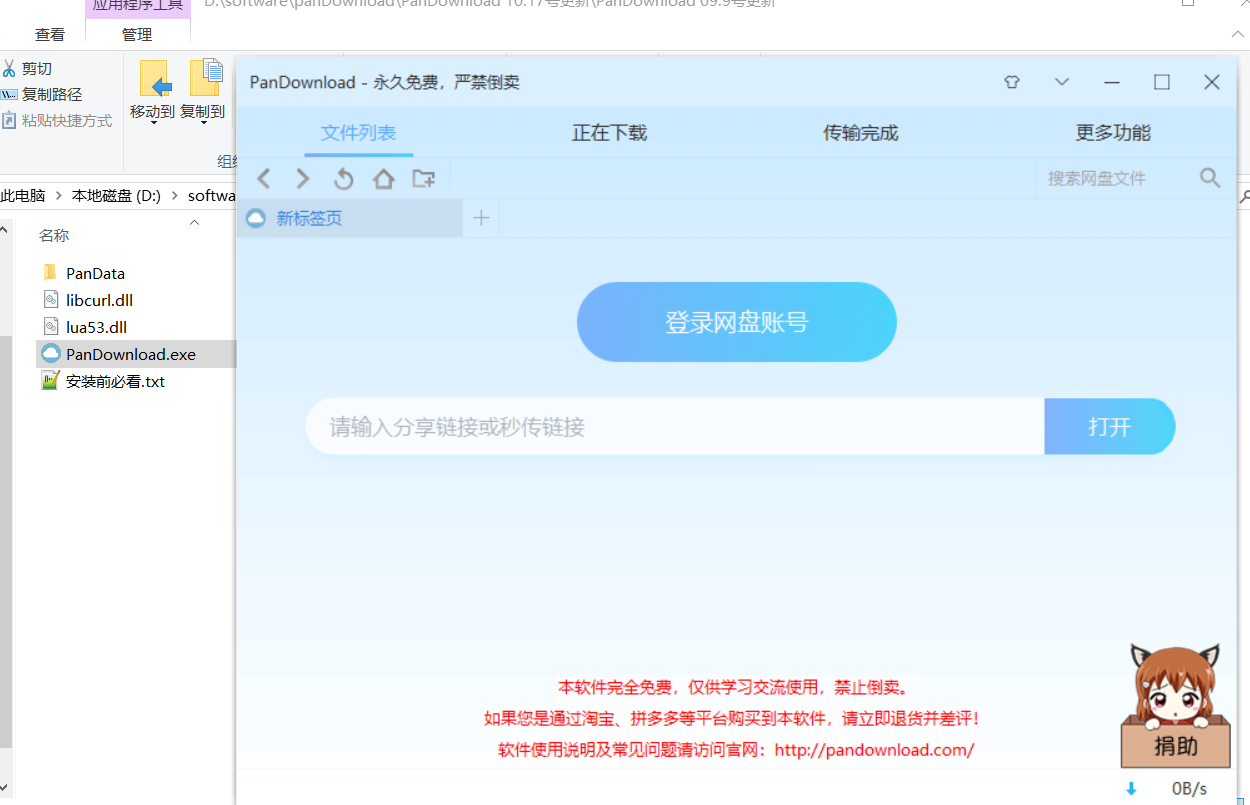
Task: Click the share link input field
Action: tap(676, 427)
